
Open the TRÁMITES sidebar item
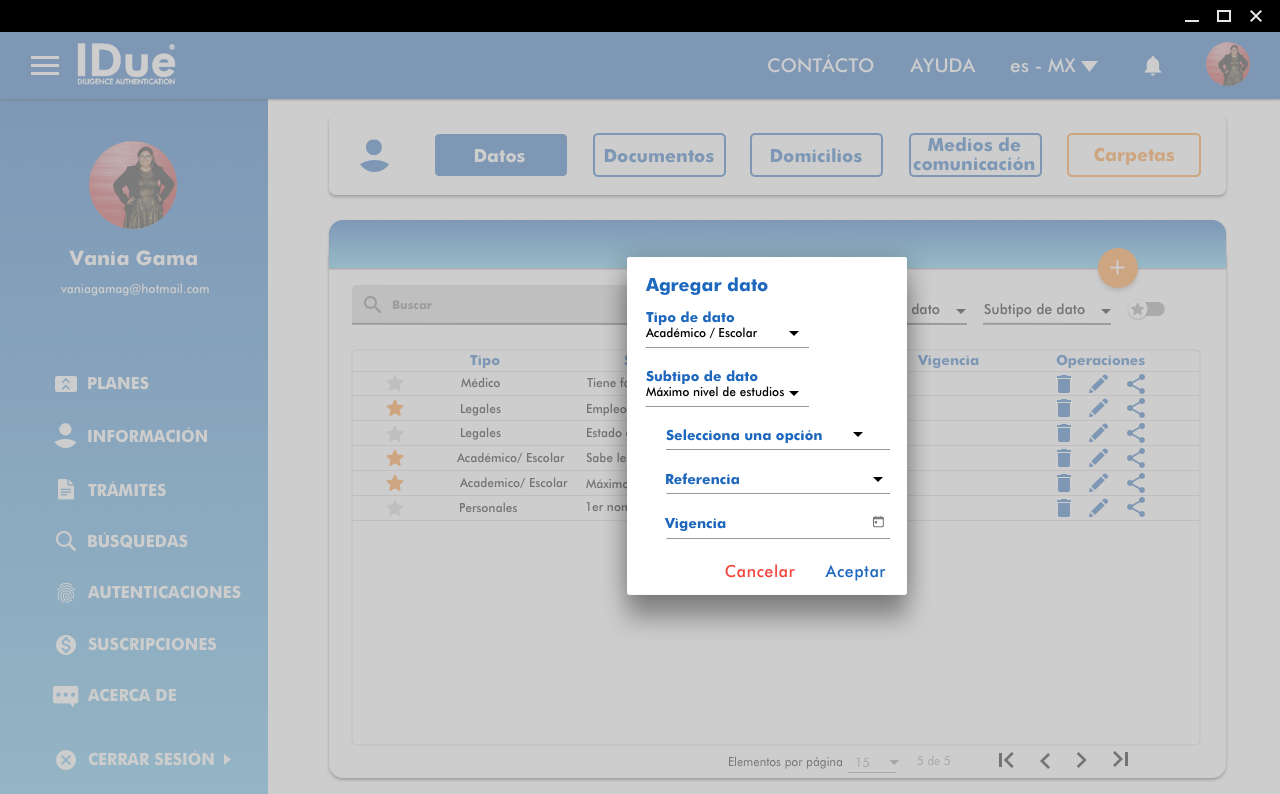click(x=126, y=490)
